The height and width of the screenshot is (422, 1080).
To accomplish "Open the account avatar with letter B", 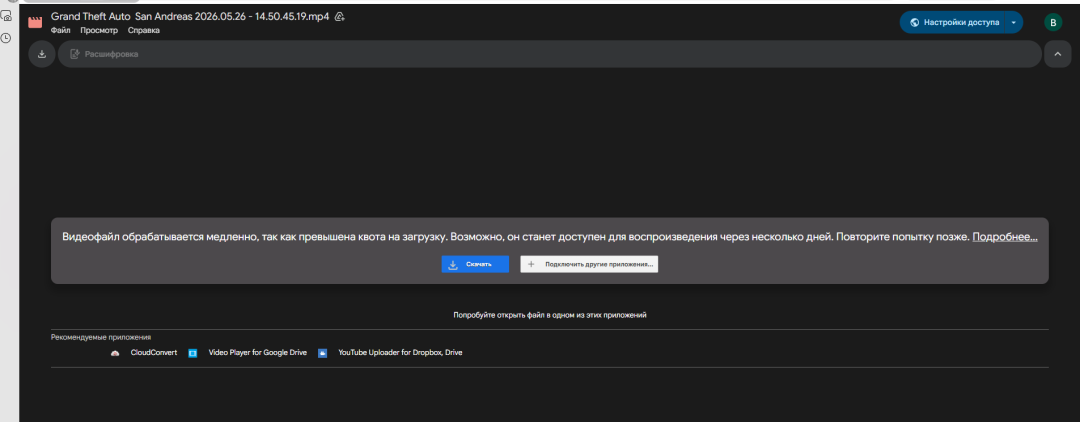I will tap(1052, 22).
